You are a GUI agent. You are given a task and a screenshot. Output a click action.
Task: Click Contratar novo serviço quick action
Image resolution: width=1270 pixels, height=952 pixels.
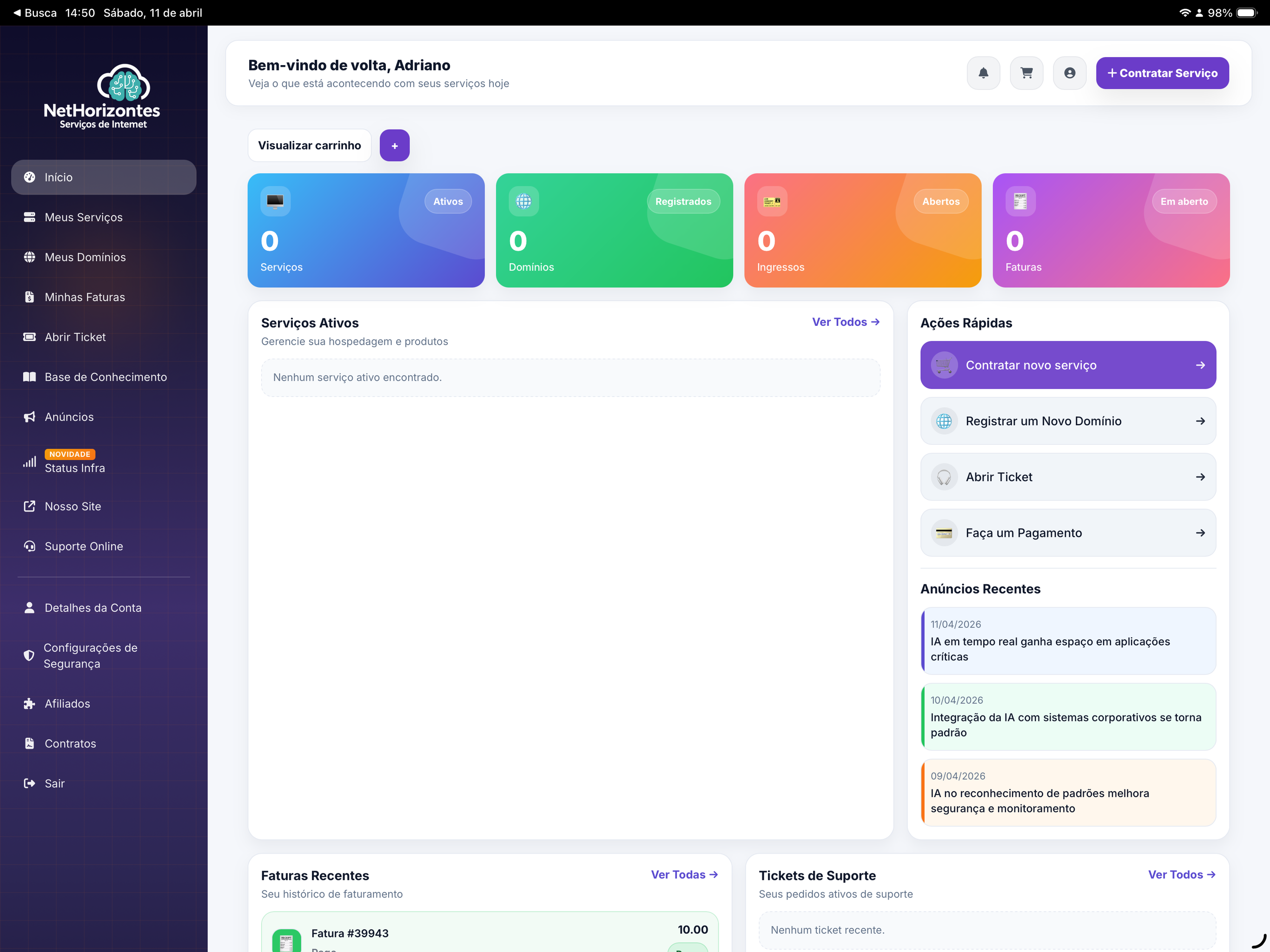pos(1068,365)
